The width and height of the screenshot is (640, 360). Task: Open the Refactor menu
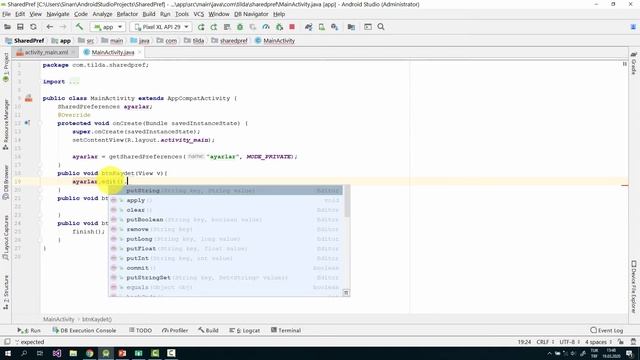coord(127,14)
